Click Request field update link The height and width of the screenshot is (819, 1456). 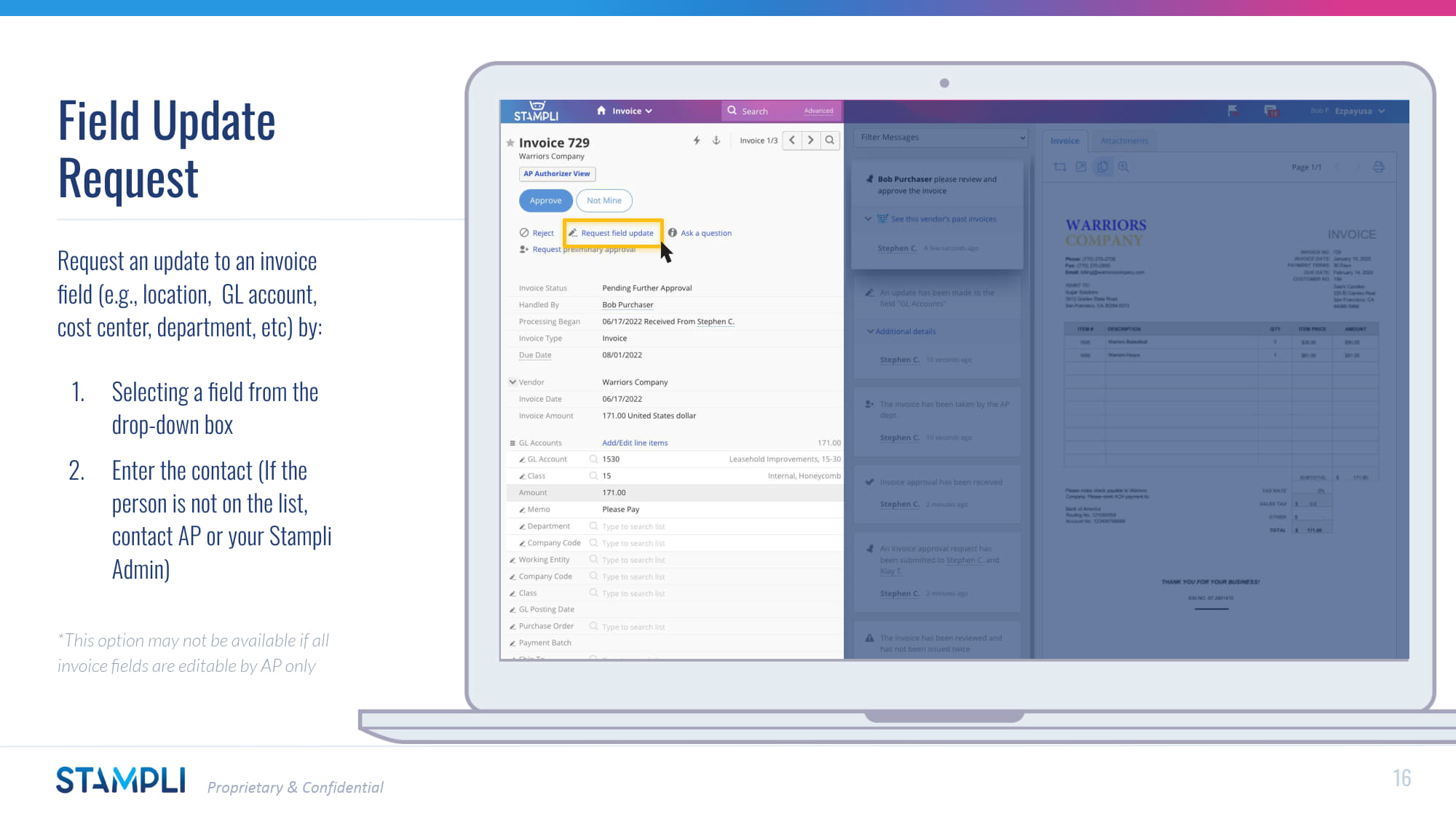(x=617, y=233)
